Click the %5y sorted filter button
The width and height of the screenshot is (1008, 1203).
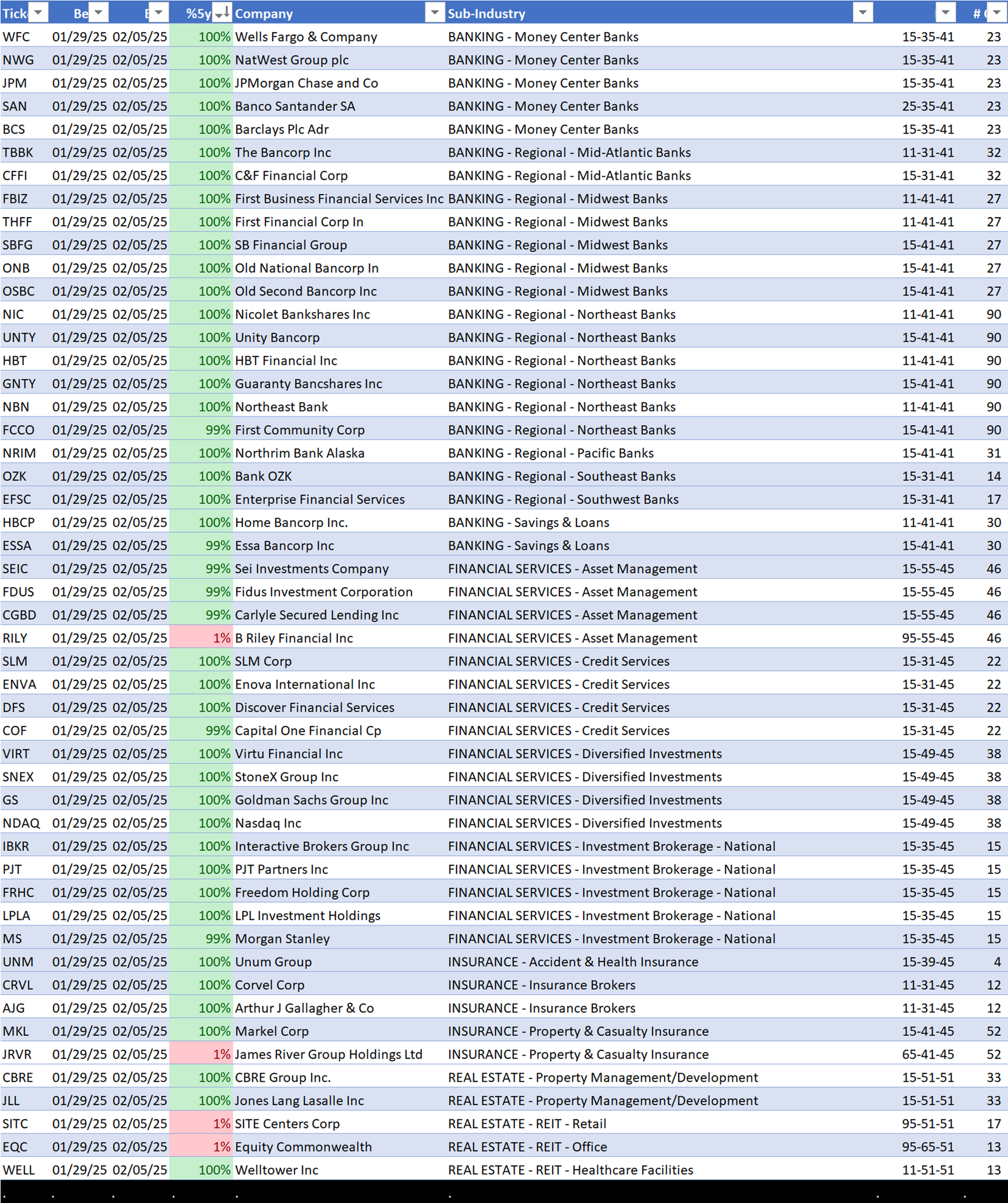pyautogui.click(x=222, y=13)
